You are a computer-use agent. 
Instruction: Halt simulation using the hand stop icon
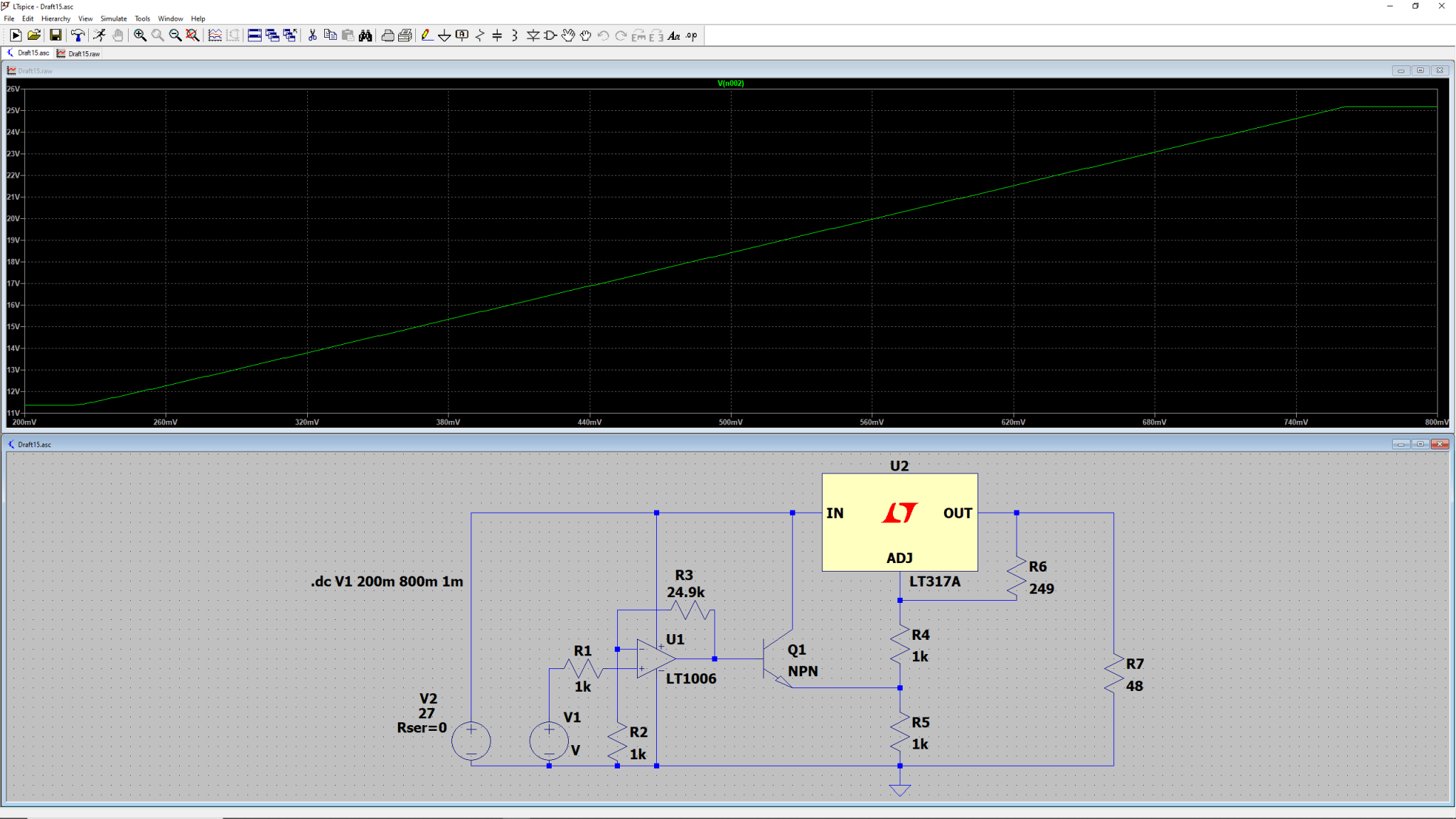coord(117,36)
